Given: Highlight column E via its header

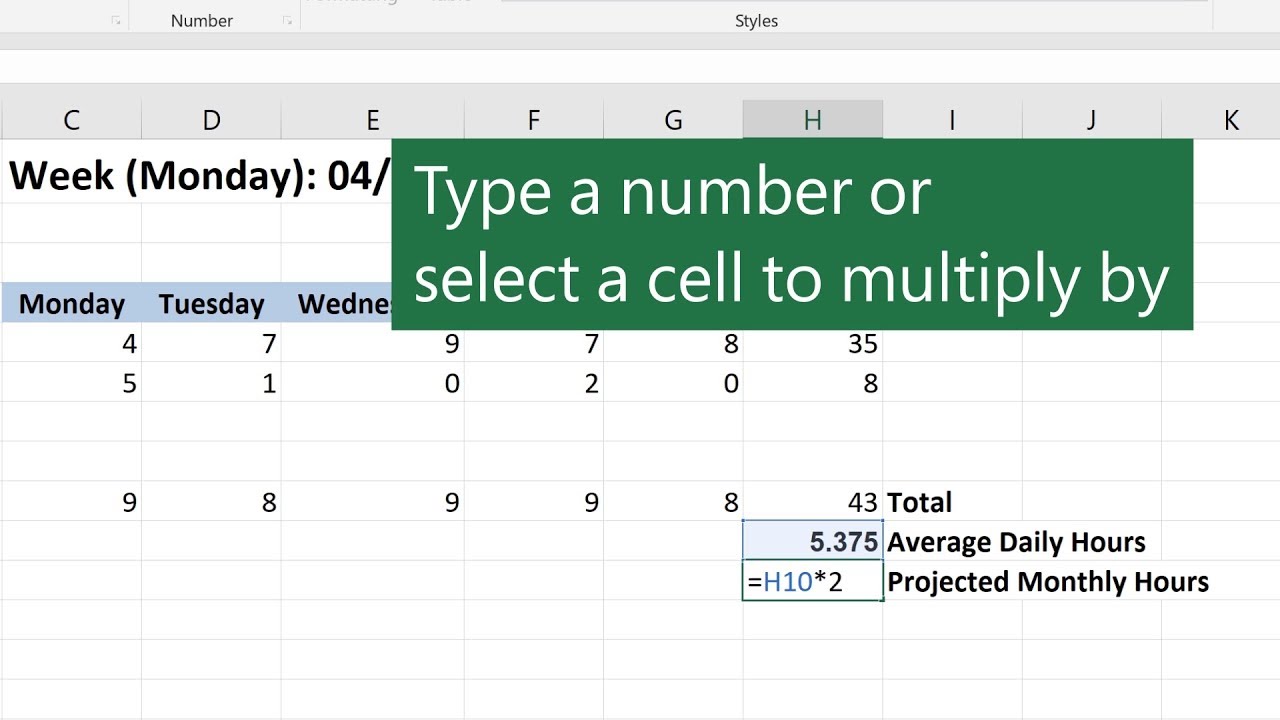Looking at the screenshot, I should pyautogui.click(x=372, y=120).
